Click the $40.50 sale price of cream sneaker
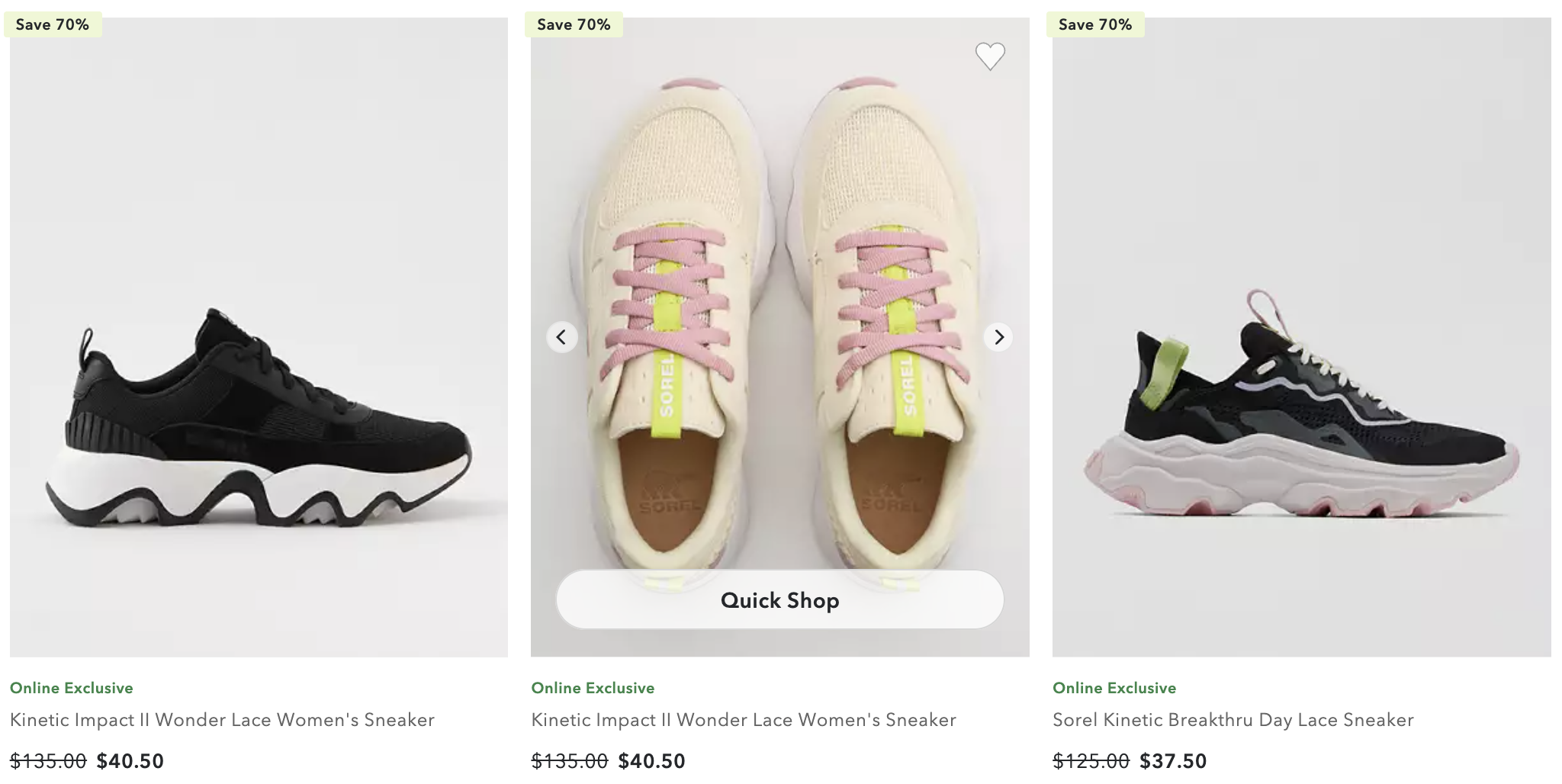Viewport: 1562px width, 784px height. pyautogui.click(x=652, y=761)
